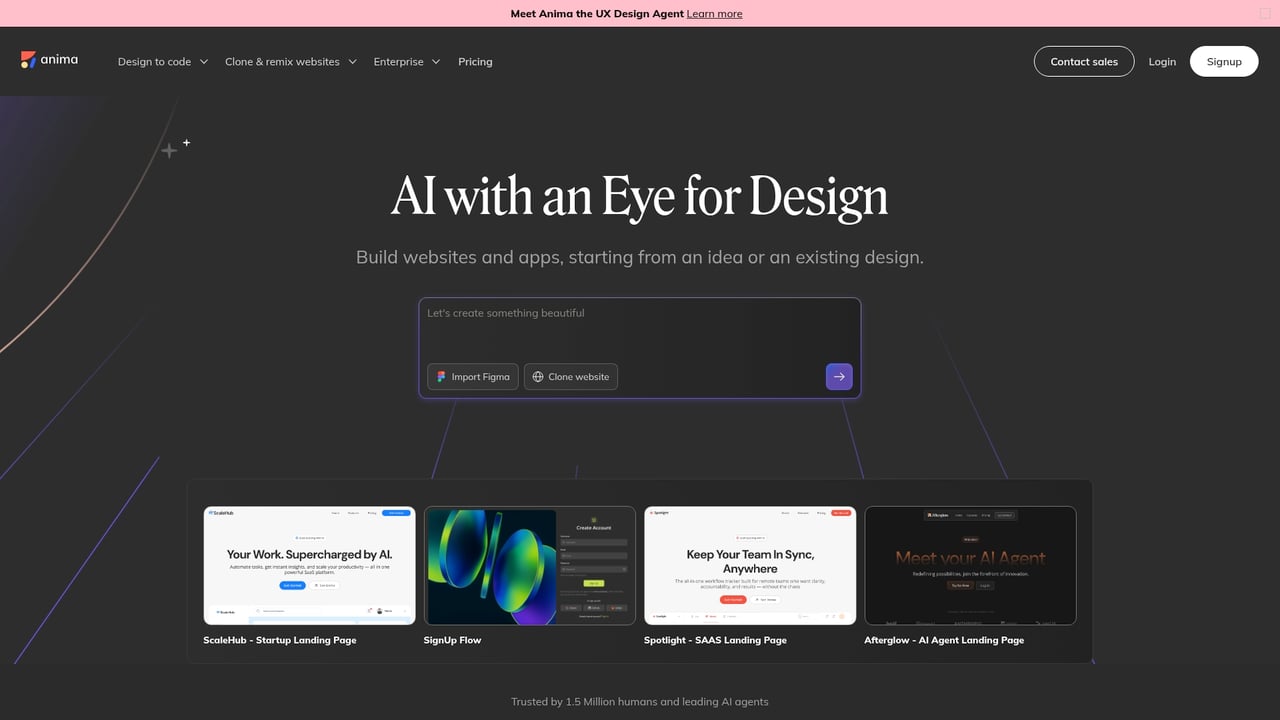Click the close icon on the announcement banner
1280x720 pixels.
tap(1263, 13)
